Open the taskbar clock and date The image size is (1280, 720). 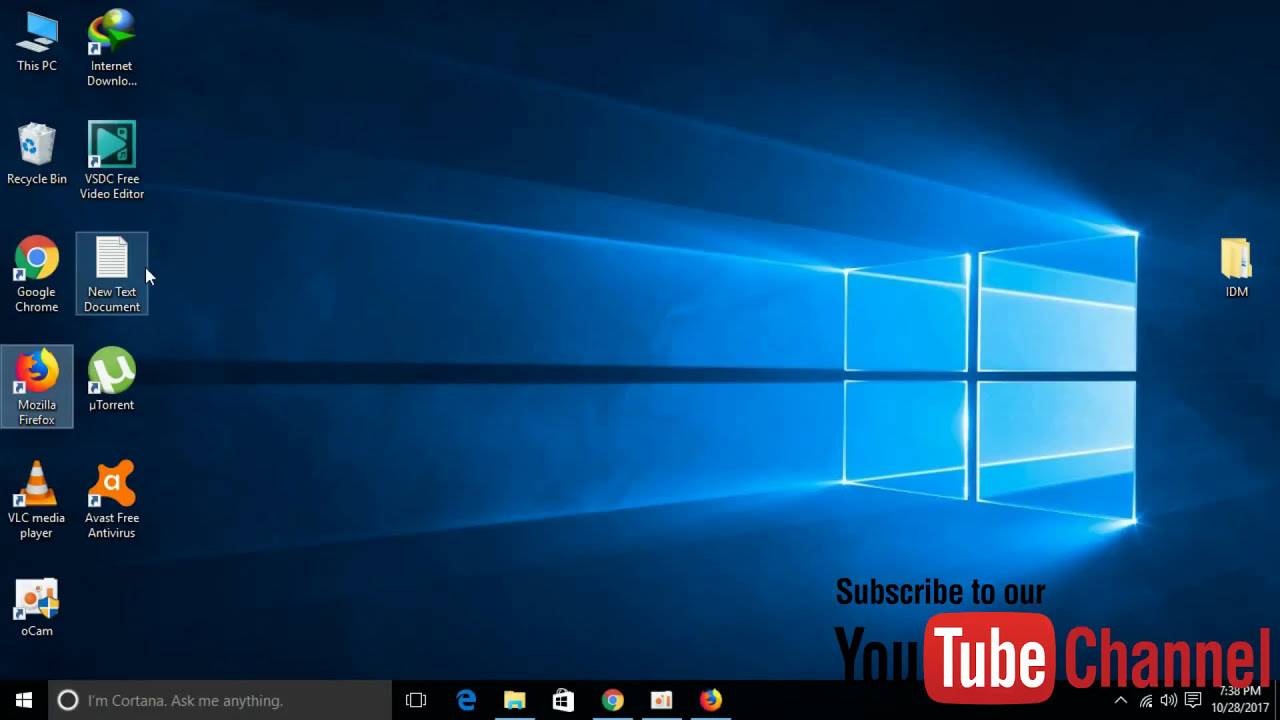coord(1240,700)
